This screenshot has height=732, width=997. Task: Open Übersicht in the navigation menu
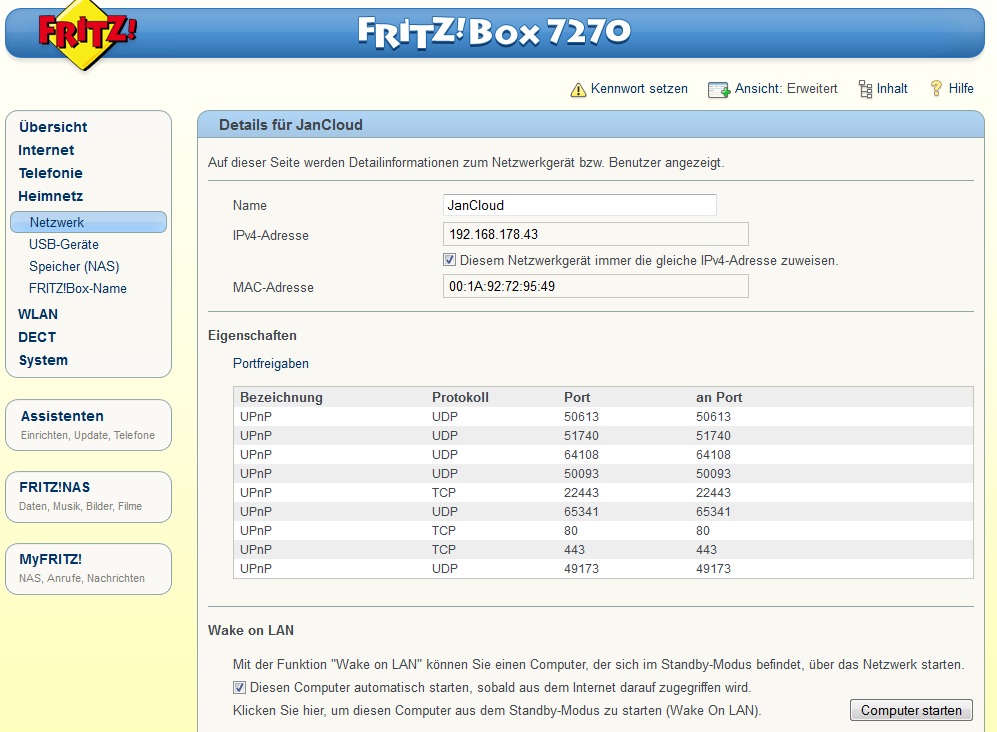point(53,127)
